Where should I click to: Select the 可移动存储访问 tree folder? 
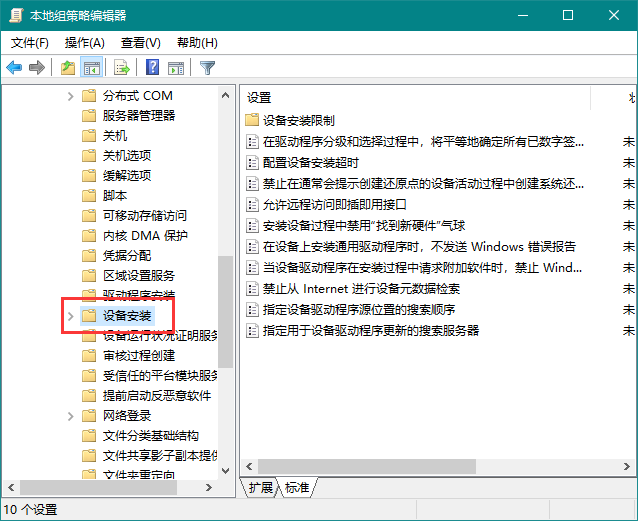(144, 215)
